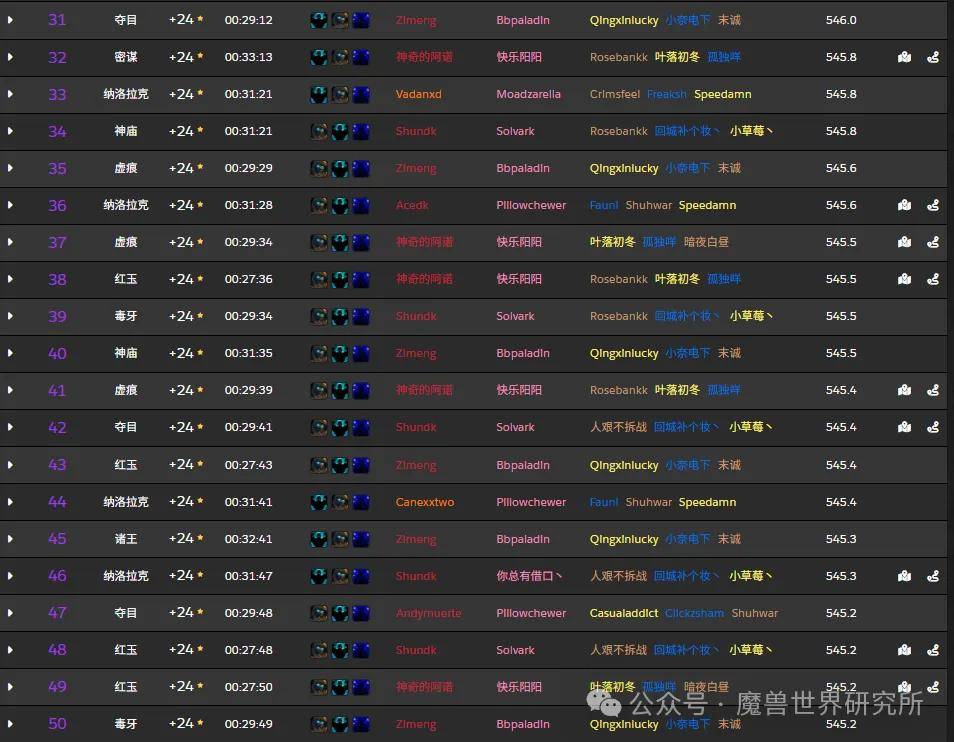Click the middle affix icon in rank 33 row
The image size is (954, 742).
[340, 94]
